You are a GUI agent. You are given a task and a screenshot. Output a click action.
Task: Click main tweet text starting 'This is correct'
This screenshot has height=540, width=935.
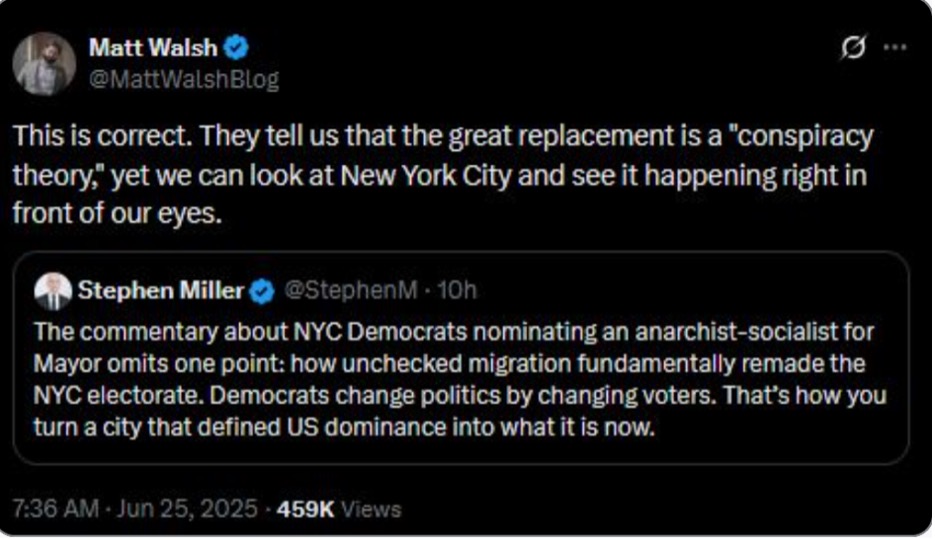443,175
